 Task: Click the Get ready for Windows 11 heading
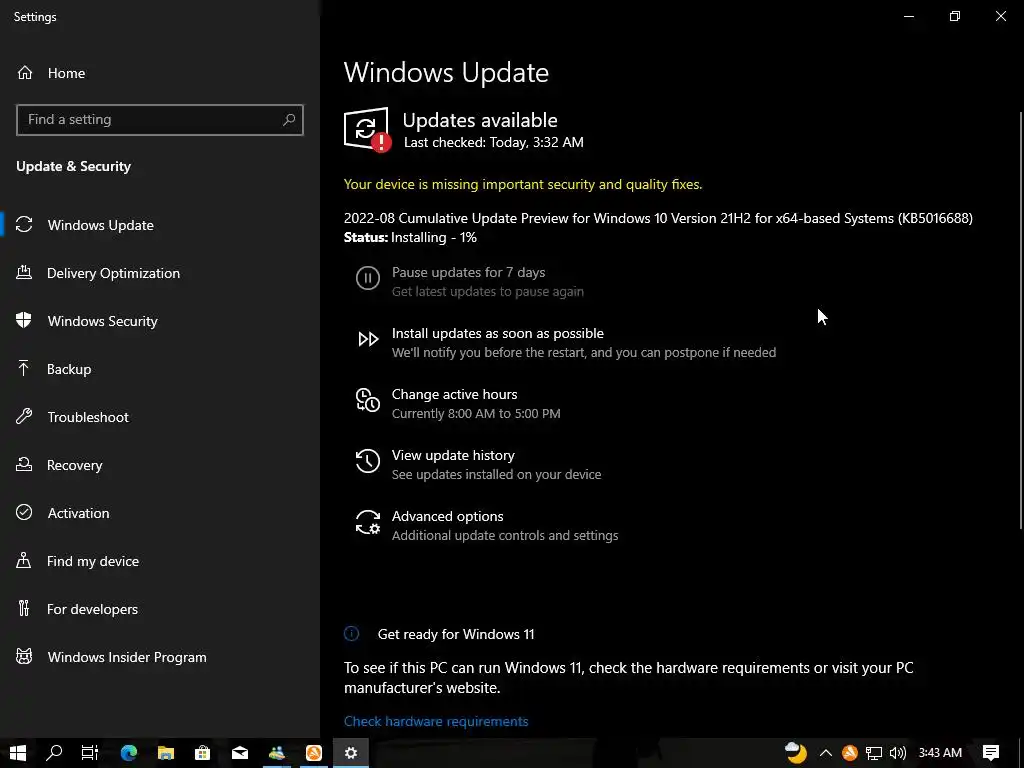click(x=456, y=634)
